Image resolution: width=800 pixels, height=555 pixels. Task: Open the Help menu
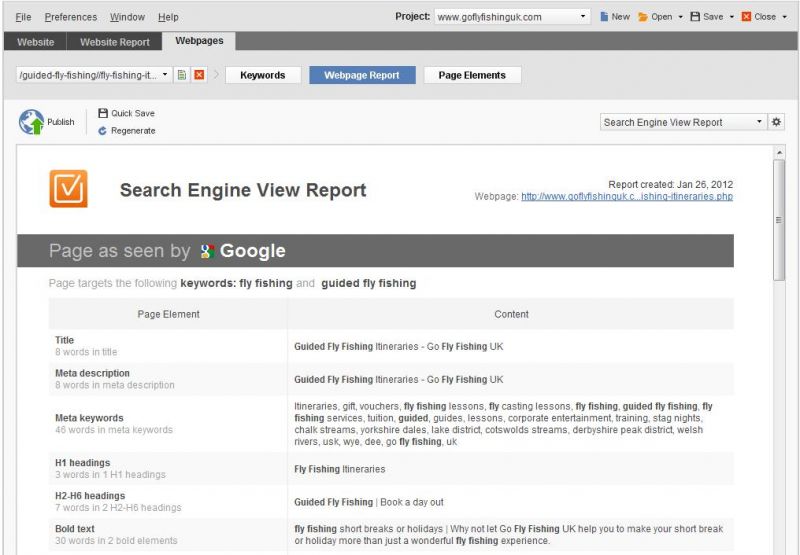pyautogui.click(x=168, y=17)
